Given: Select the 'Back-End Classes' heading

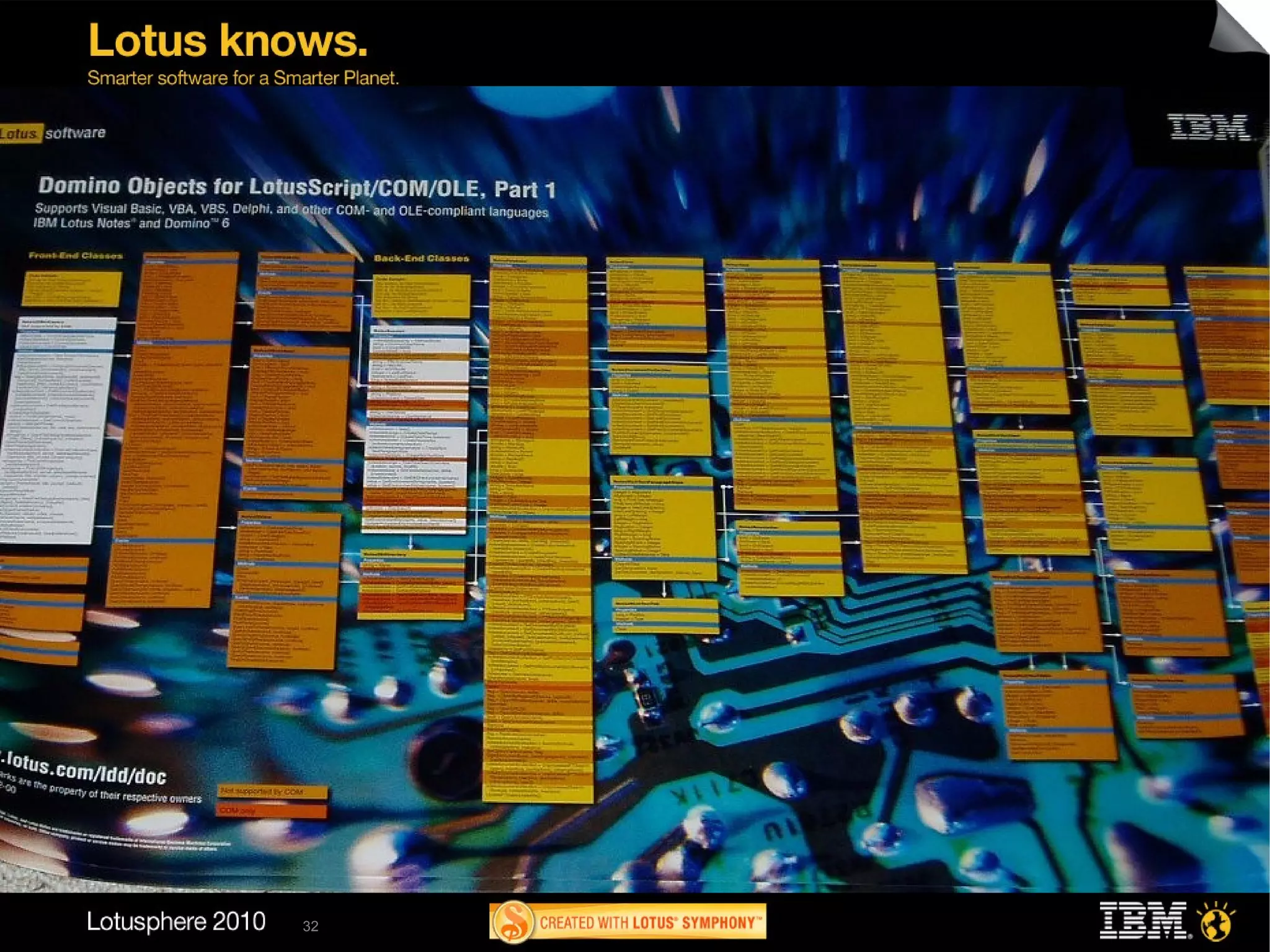Looking at the screenshot, I should 421,258.
